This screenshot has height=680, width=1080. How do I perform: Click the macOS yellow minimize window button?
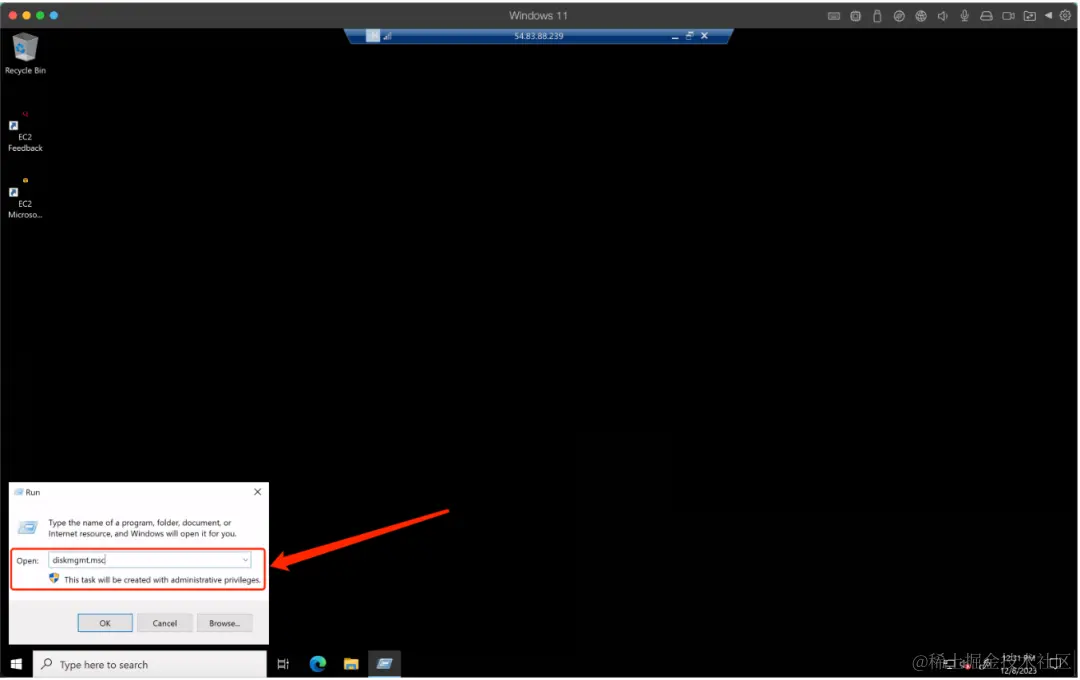click(x=26, y=15)
